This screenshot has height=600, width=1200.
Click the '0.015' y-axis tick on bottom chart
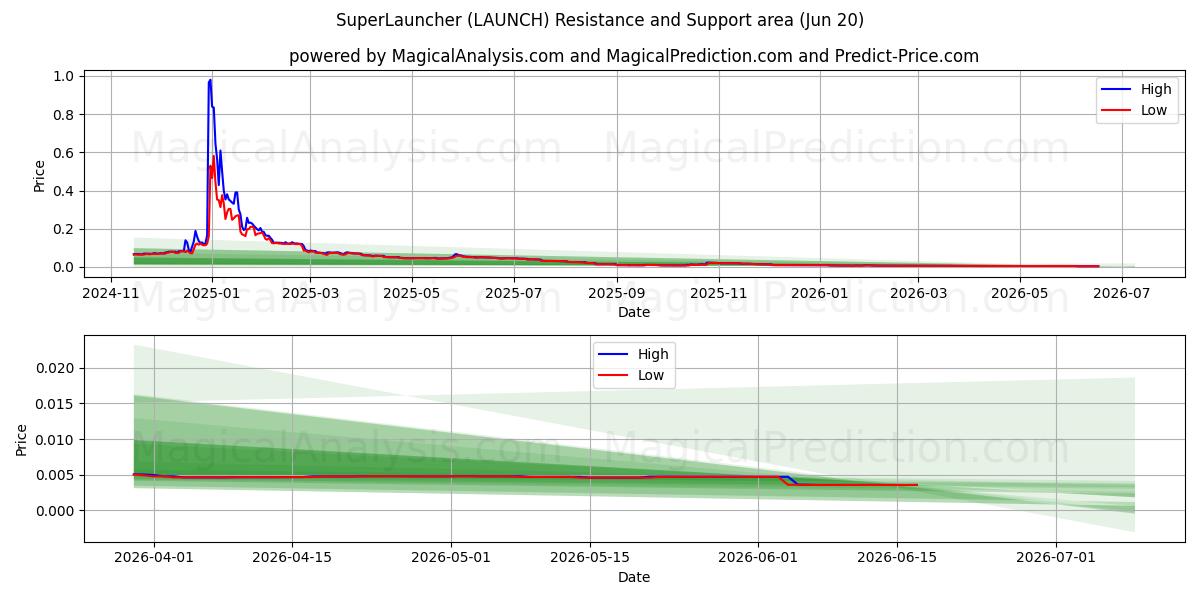click(55, 404)
